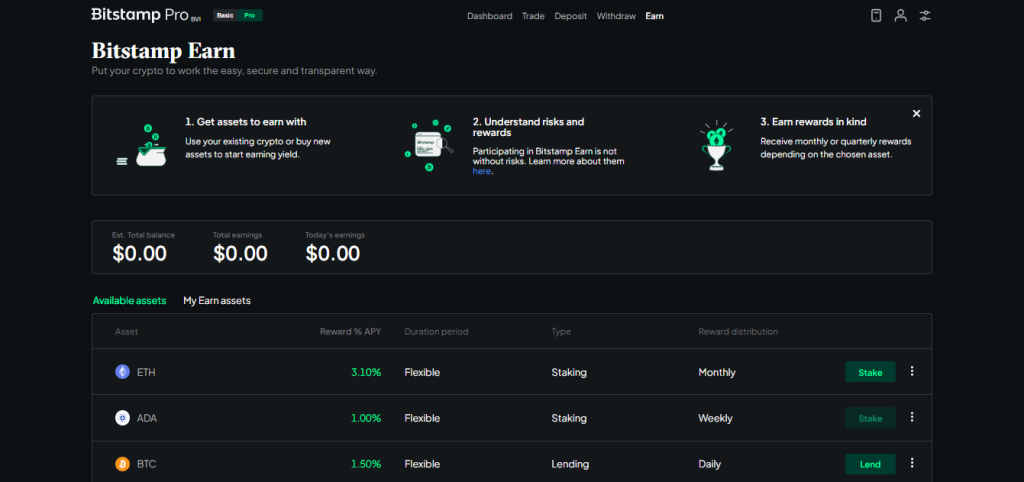Click the Reward distribution column header
This screenshot has width=1024, height=482.
click(x=738, y=332)
